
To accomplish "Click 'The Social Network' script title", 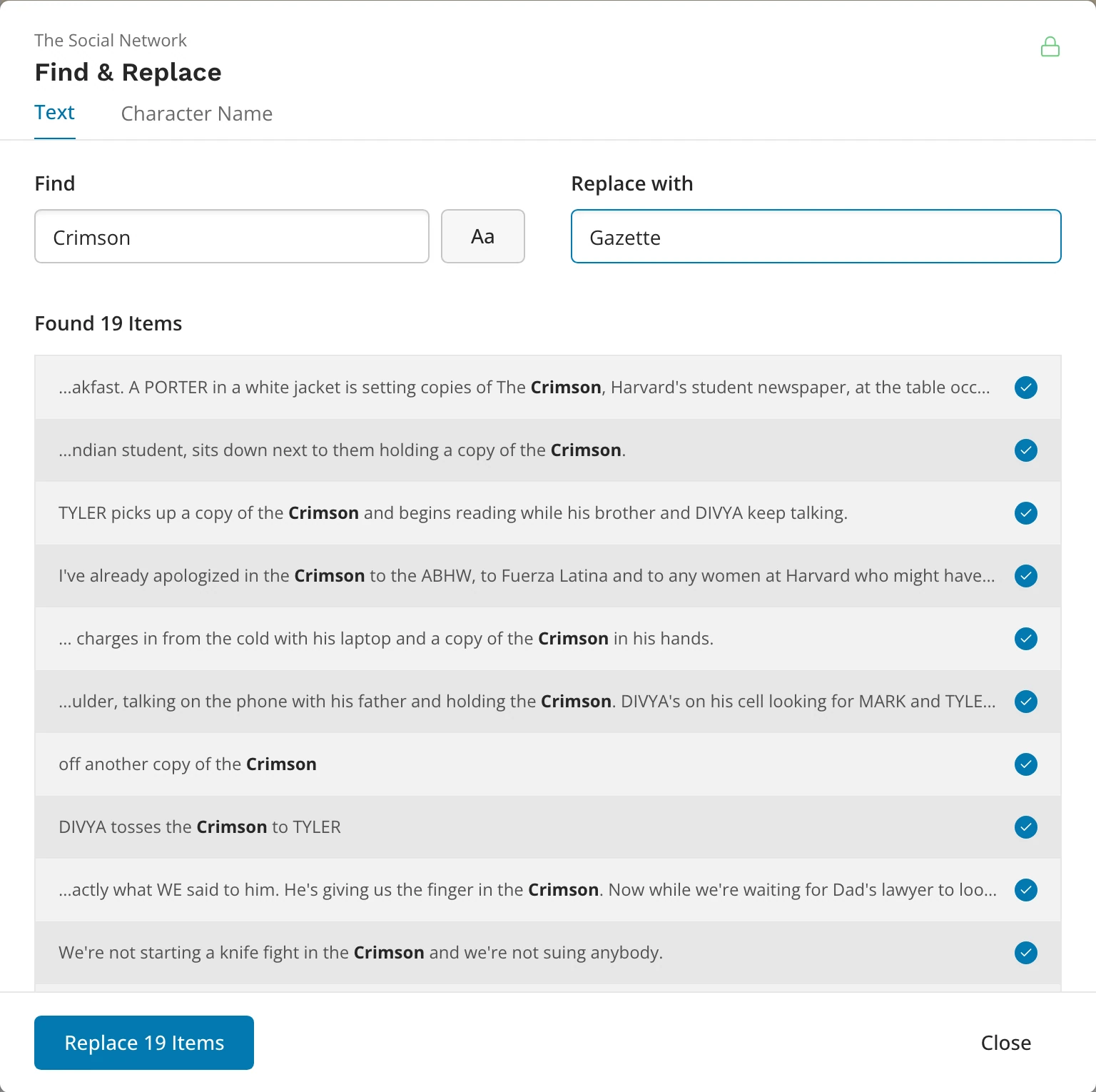I will coord(111,41).
